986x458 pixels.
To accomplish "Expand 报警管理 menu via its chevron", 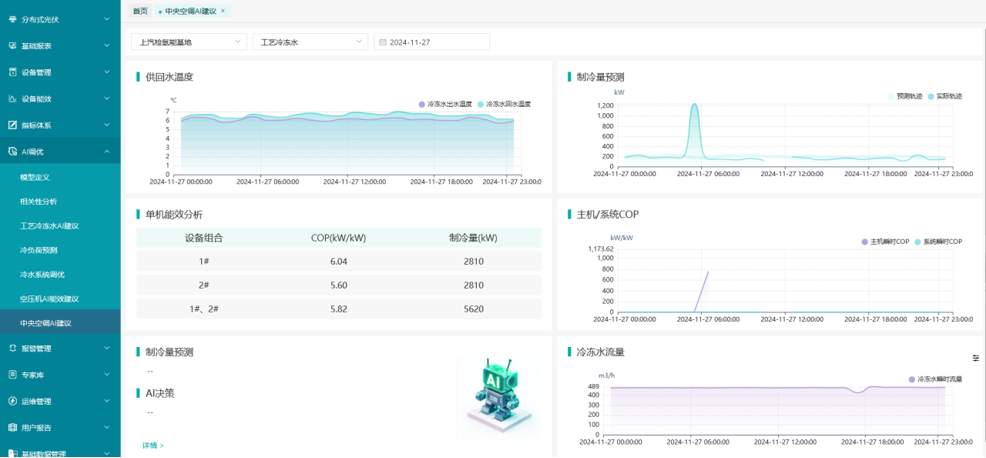I will tap(107, 348).
